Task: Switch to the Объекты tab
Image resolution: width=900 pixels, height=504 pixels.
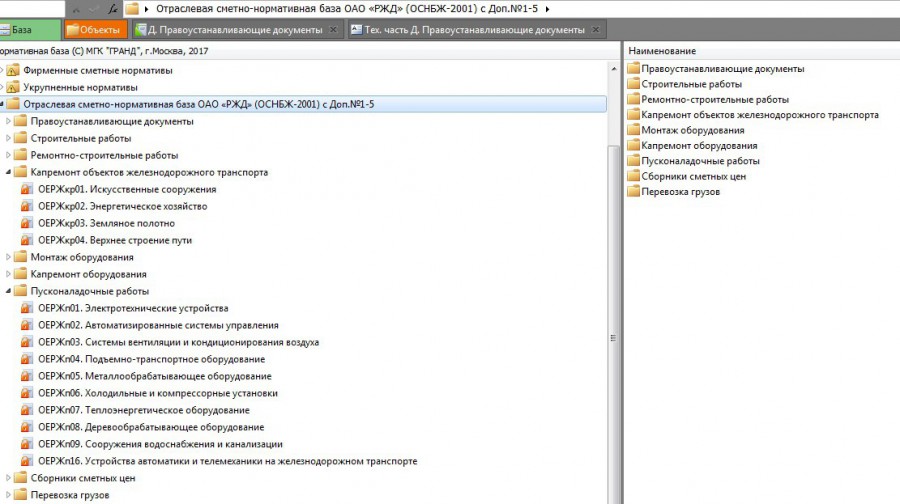Action: [94, 30]
